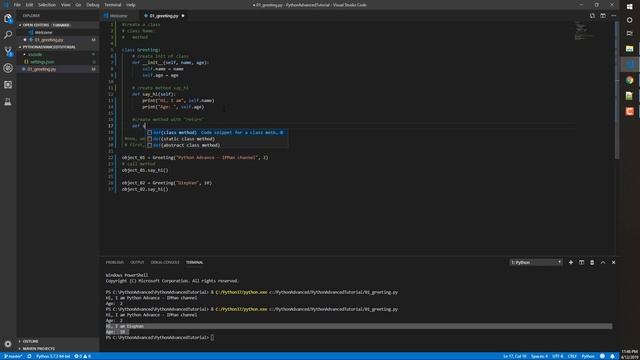Change file encoding UTF-8
Screen dimensions: 640x360
(558, 356)
